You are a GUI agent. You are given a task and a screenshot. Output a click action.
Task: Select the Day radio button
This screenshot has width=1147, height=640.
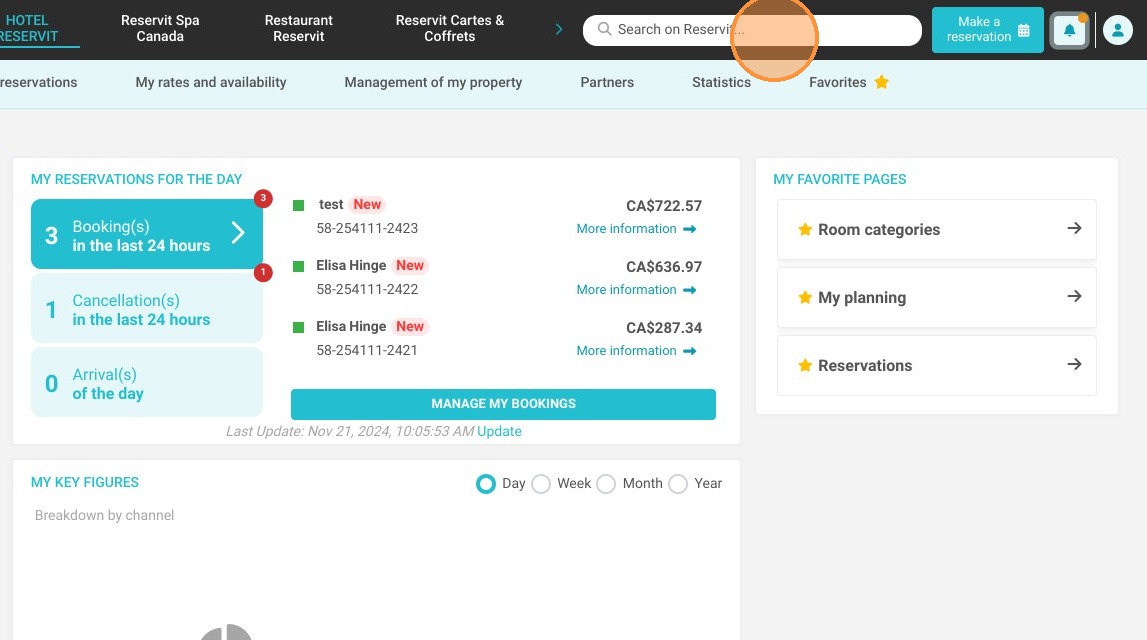pos(486,483)
